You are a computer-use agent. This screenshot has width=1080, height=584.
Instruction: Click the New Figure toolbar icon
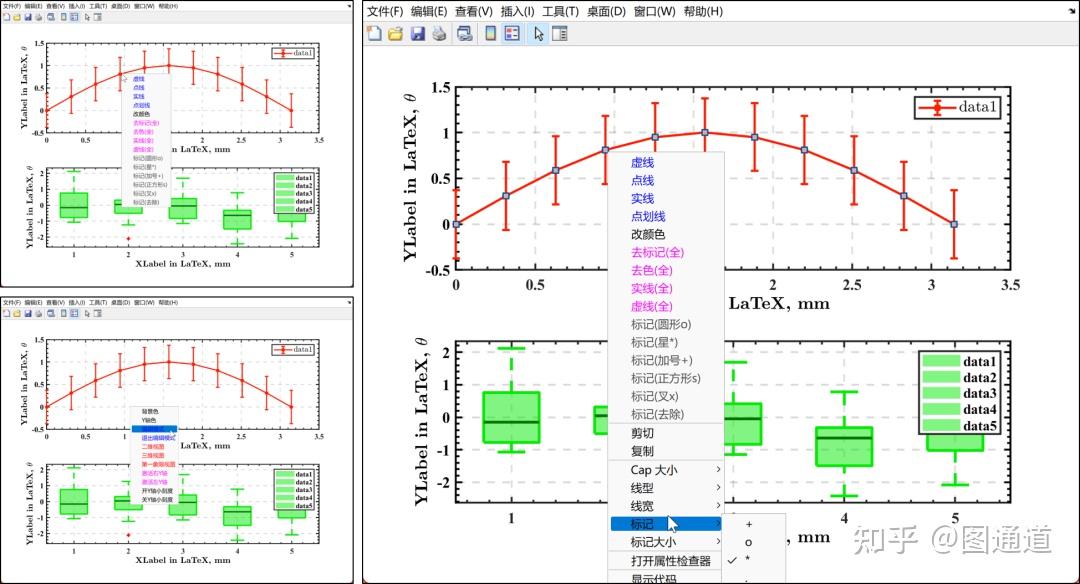(x=376, y=33)
